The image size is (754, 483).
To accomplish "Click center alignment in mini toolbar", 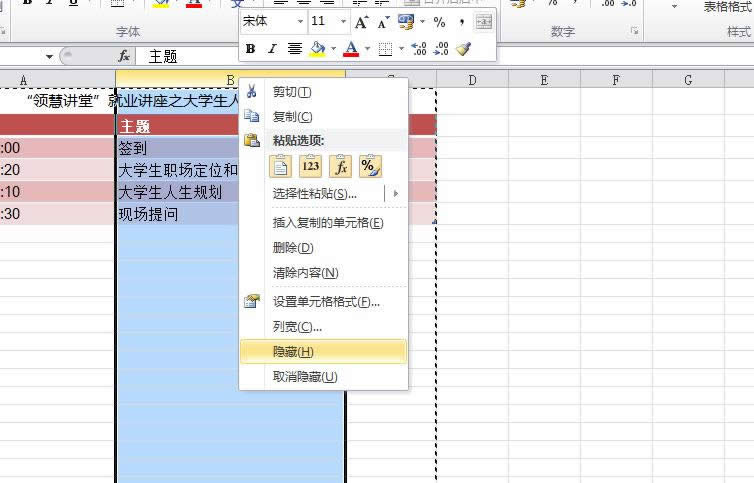I will pyautogui.click(x=295, y=49).
